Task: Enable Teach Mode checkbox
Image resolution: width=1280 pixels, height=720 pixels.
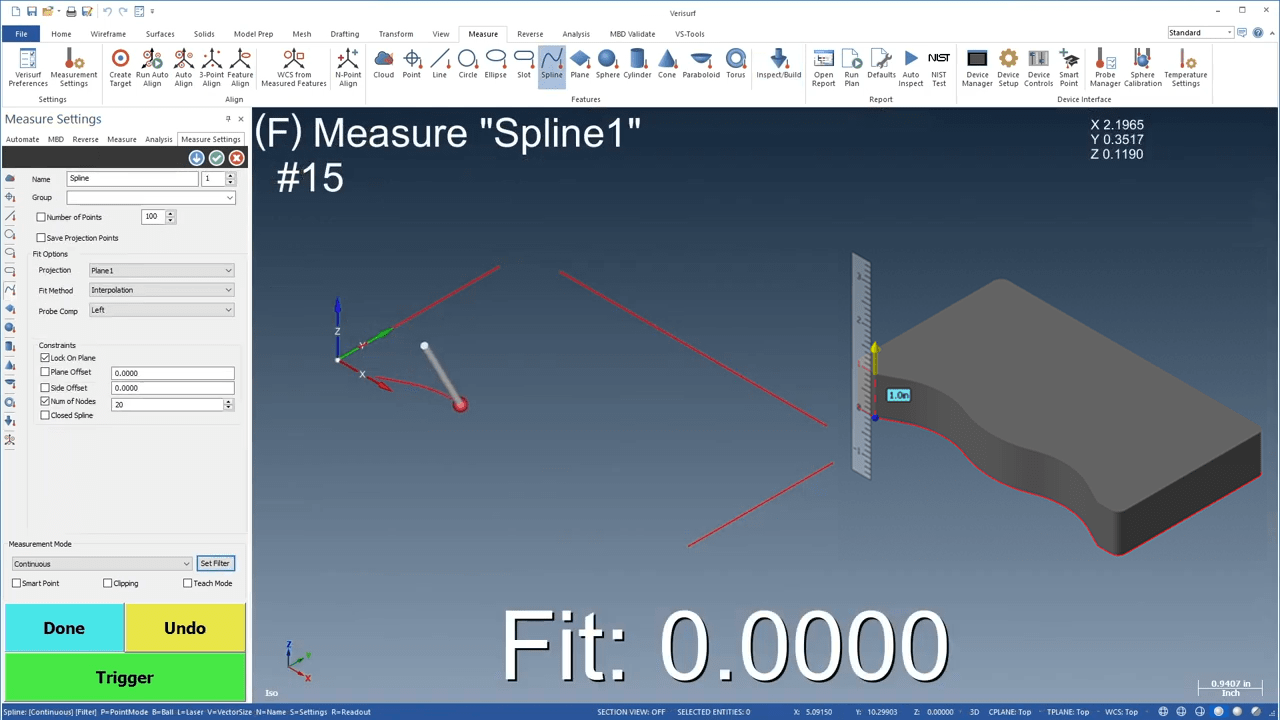Action: point(188,583)
